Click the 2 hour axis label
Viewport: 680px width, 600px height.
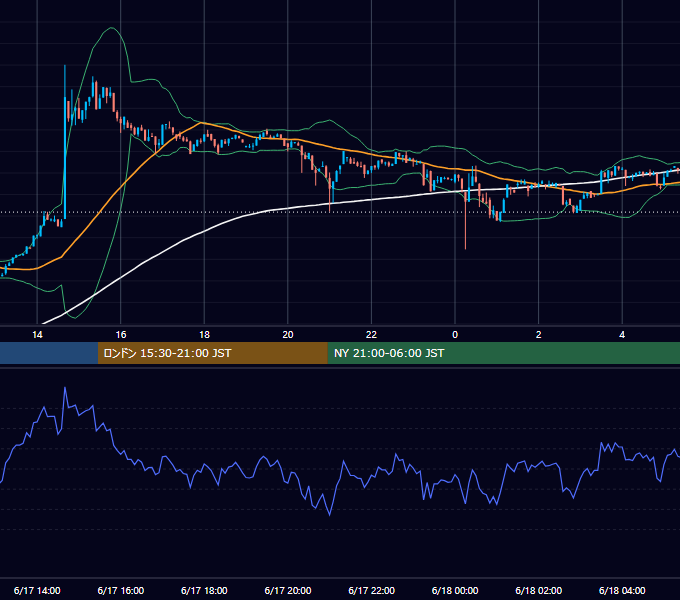pos(539,335)
